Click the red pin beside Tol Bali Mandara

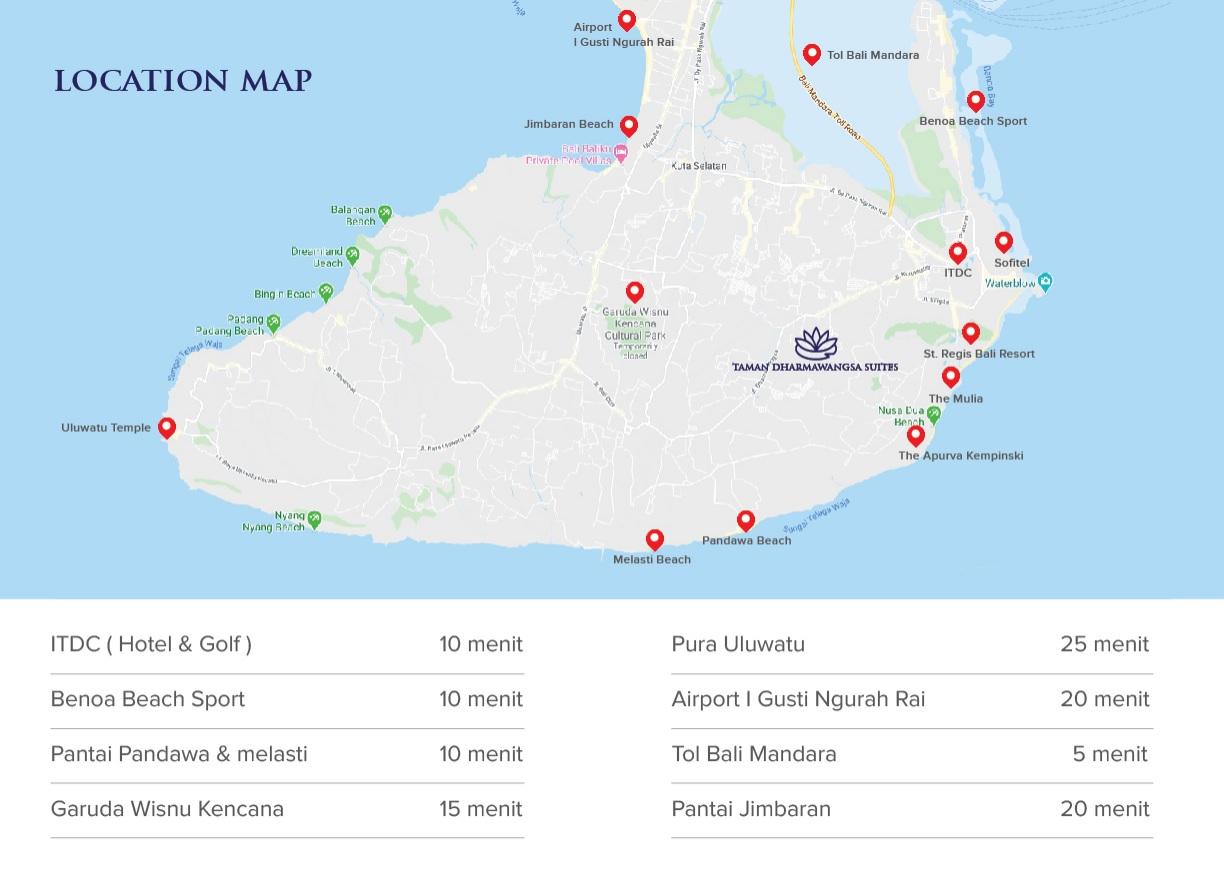click(x=812, y=54)
